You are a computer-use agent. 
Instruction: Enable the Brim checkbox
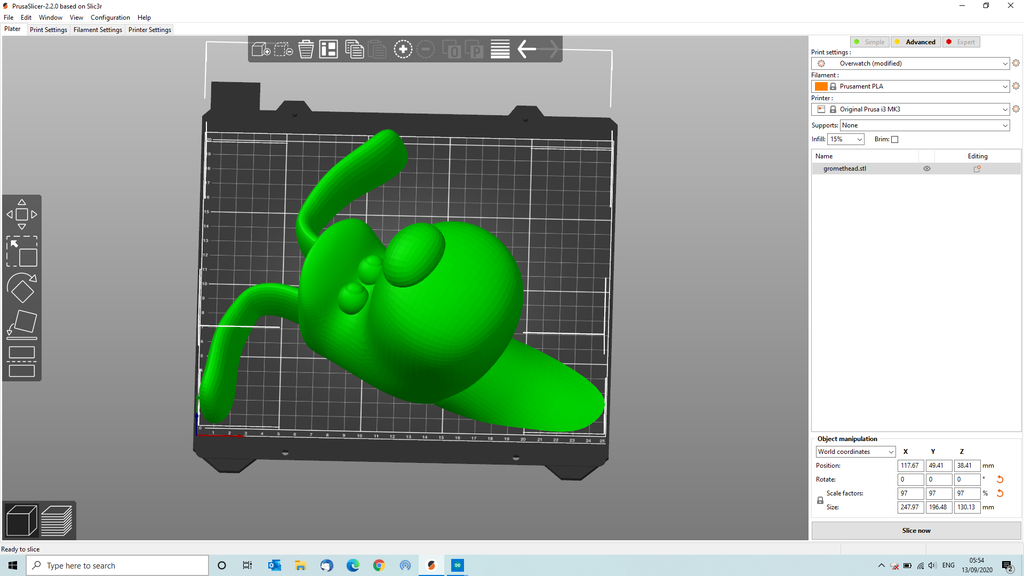[895, 139]
